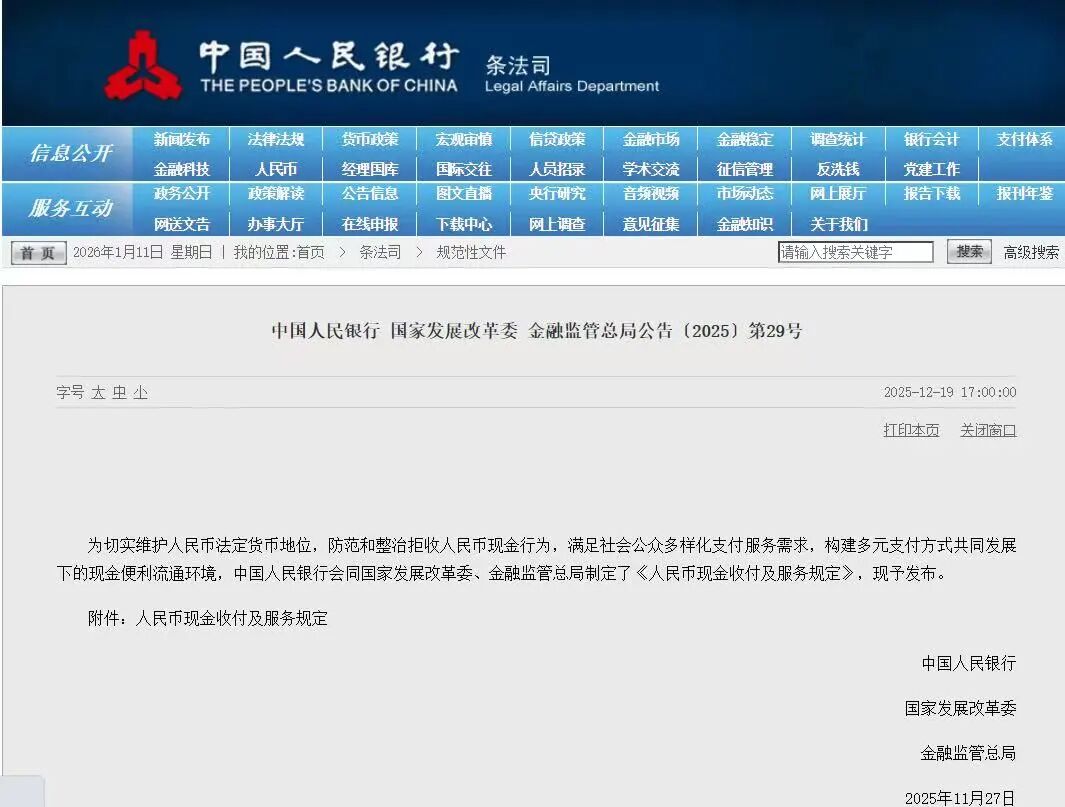The height and width of the screenshot is (807, 1065).
Task: Open attachment 人民币现金收付及服务规定
Action: [231, 618]
